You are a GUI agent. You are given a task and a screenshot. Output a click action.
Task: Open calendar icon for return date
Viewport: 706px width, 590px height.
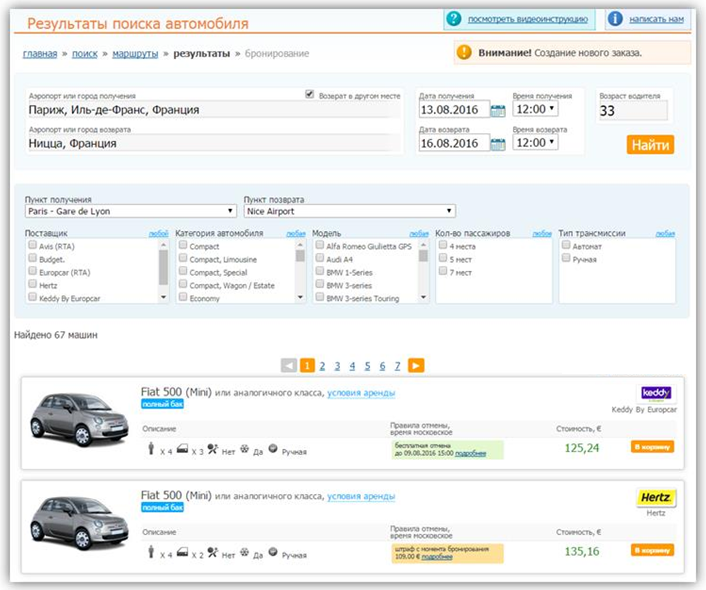click(x=498, y=144)
